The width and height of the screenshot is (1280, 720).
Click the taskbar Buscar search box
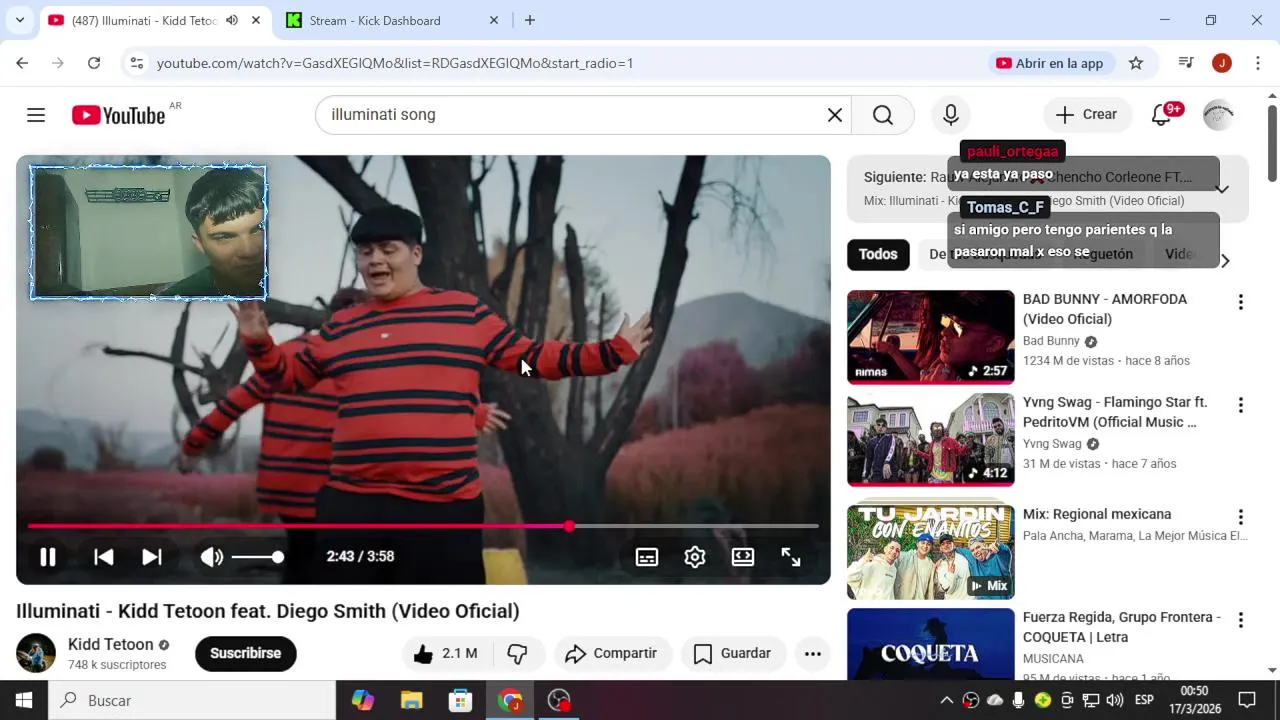pyautogui.click(x=192, y=700)
